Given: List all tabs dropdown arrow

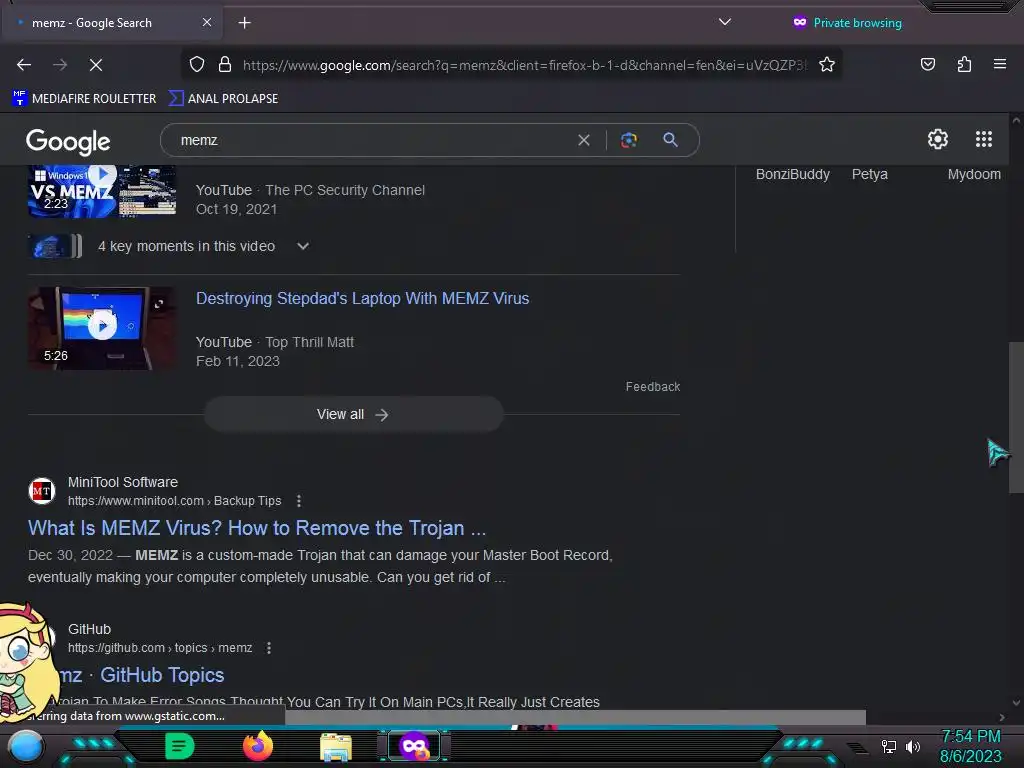Looking at the screenshot, I should (x=724, y=22).
